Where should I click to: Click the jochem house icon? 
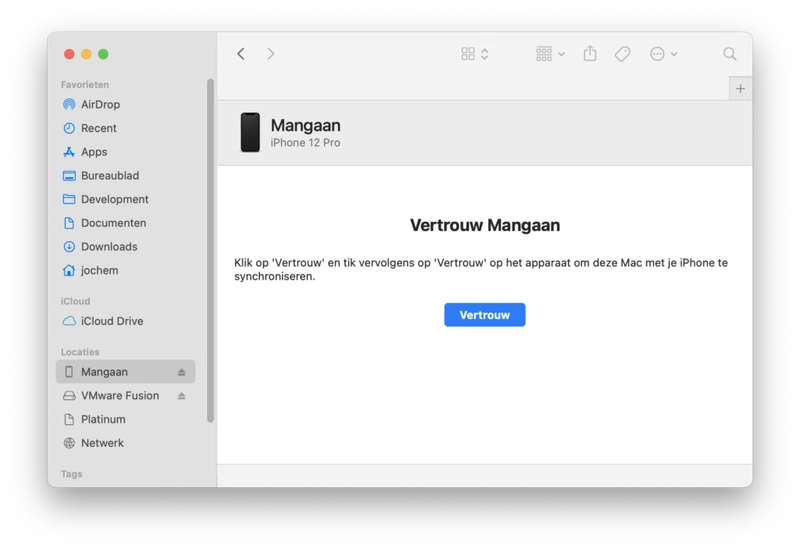coord(69,270)
